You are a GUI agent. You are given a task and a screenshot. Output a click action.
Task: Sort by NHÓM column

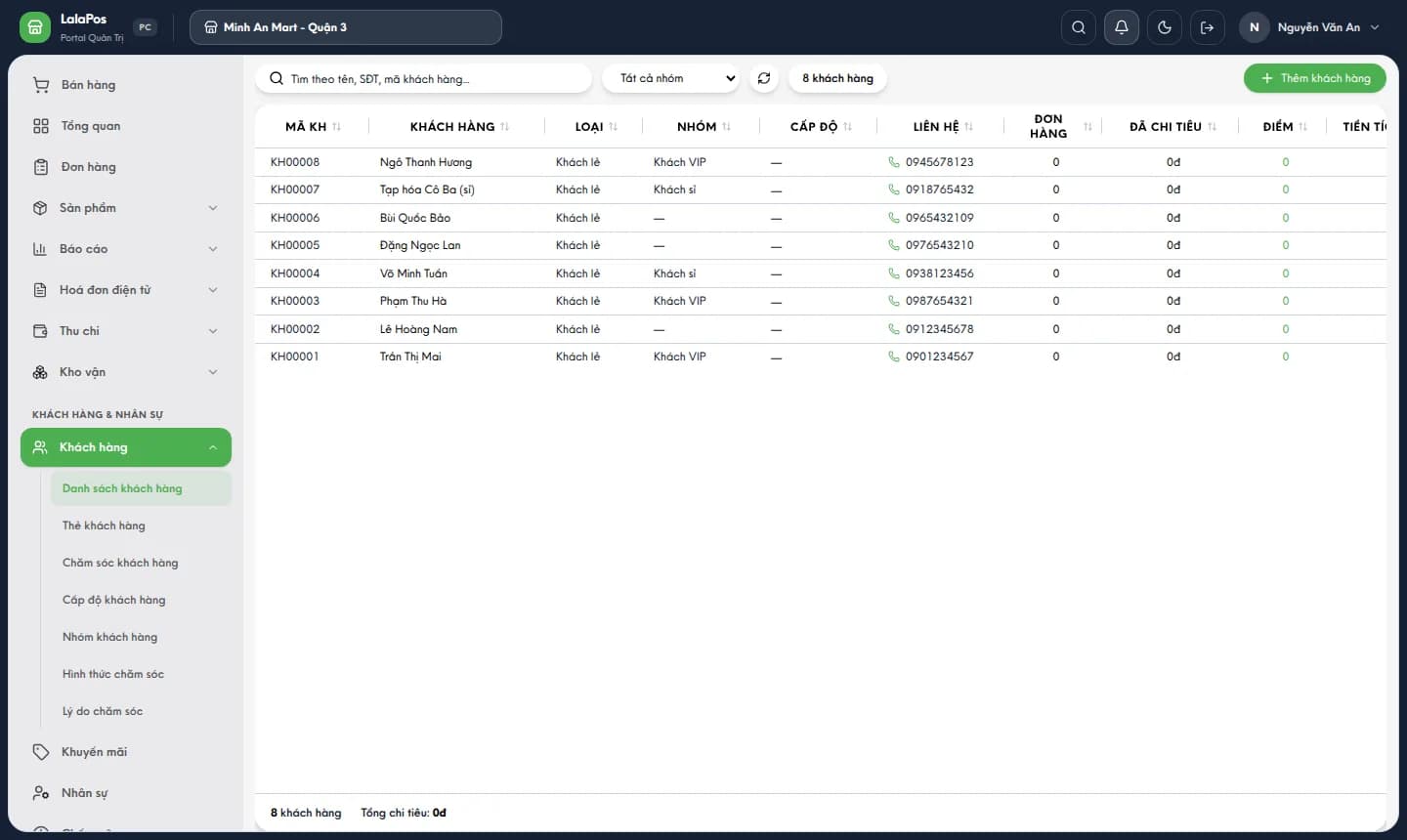726,127
